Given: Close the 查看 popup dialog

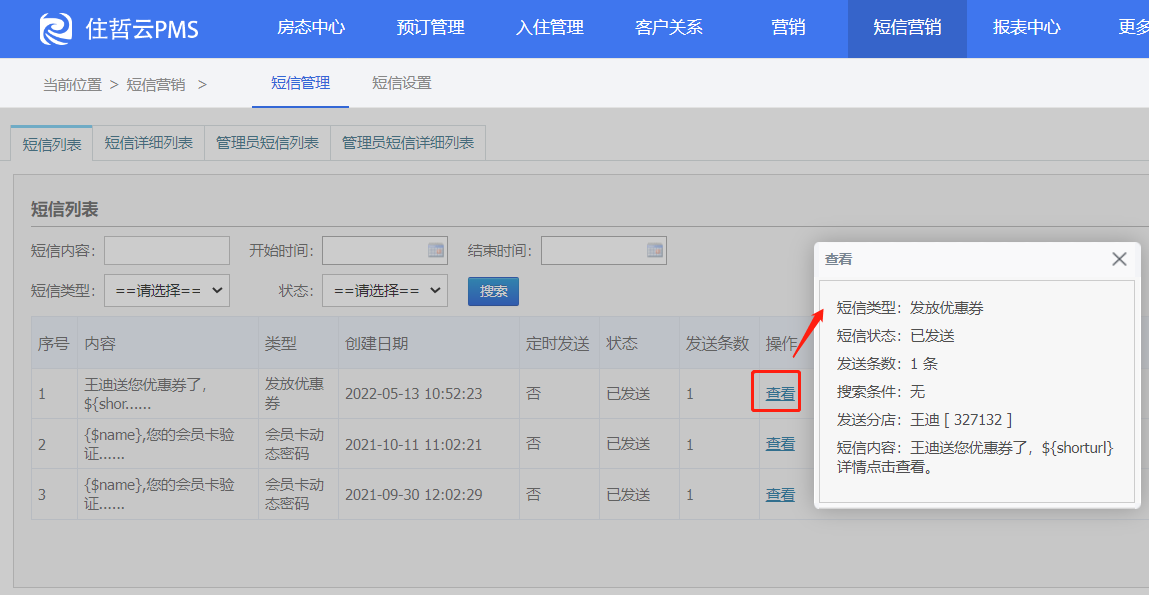Looking at the screenshot, I should coord(1119,259).
